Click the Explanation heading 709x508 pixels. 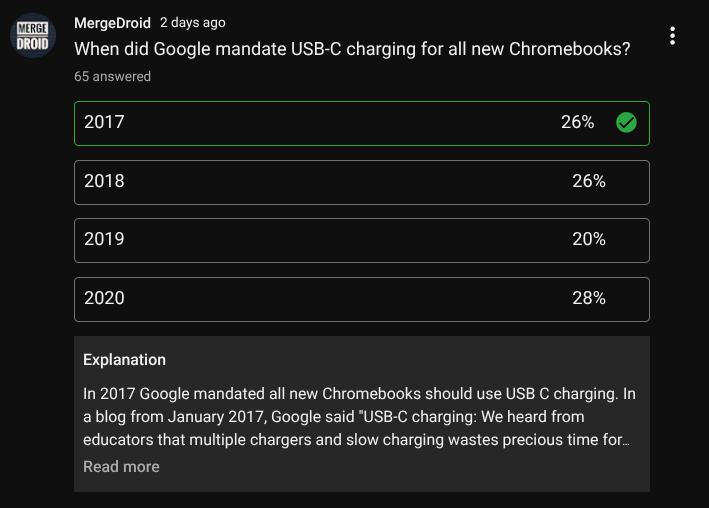pyautogui.click(x=124, y=359)
